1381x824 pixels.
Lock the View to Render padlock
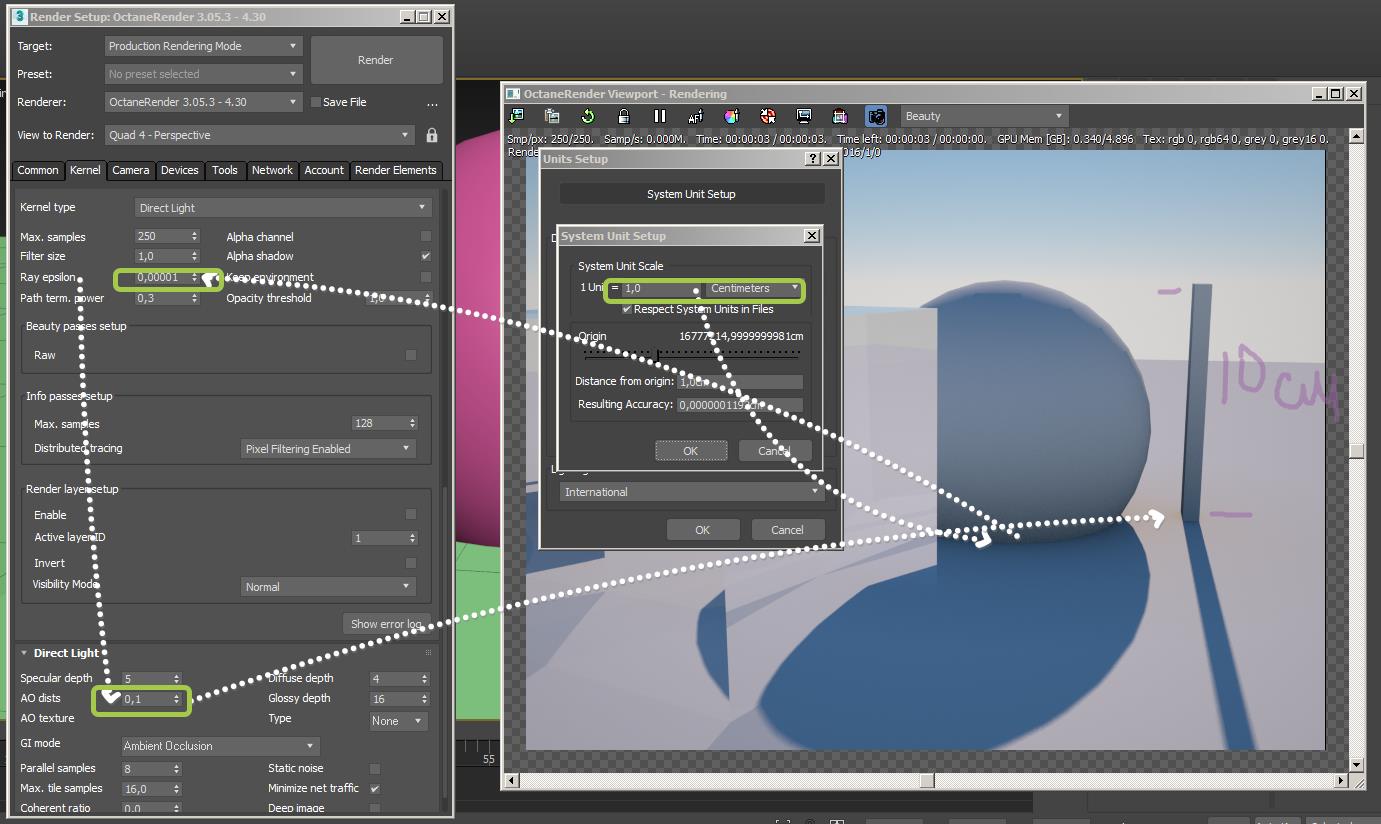(x=432, y=135)
